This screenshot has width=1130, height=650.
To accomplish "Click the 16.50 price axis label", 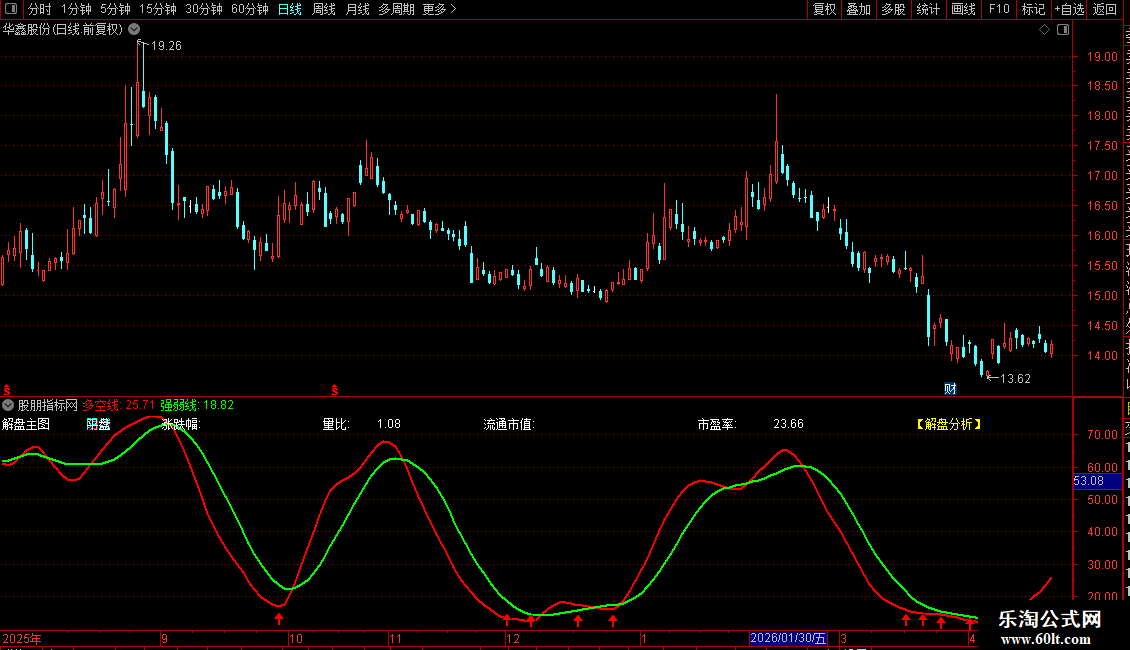I will coord(1102,205).
